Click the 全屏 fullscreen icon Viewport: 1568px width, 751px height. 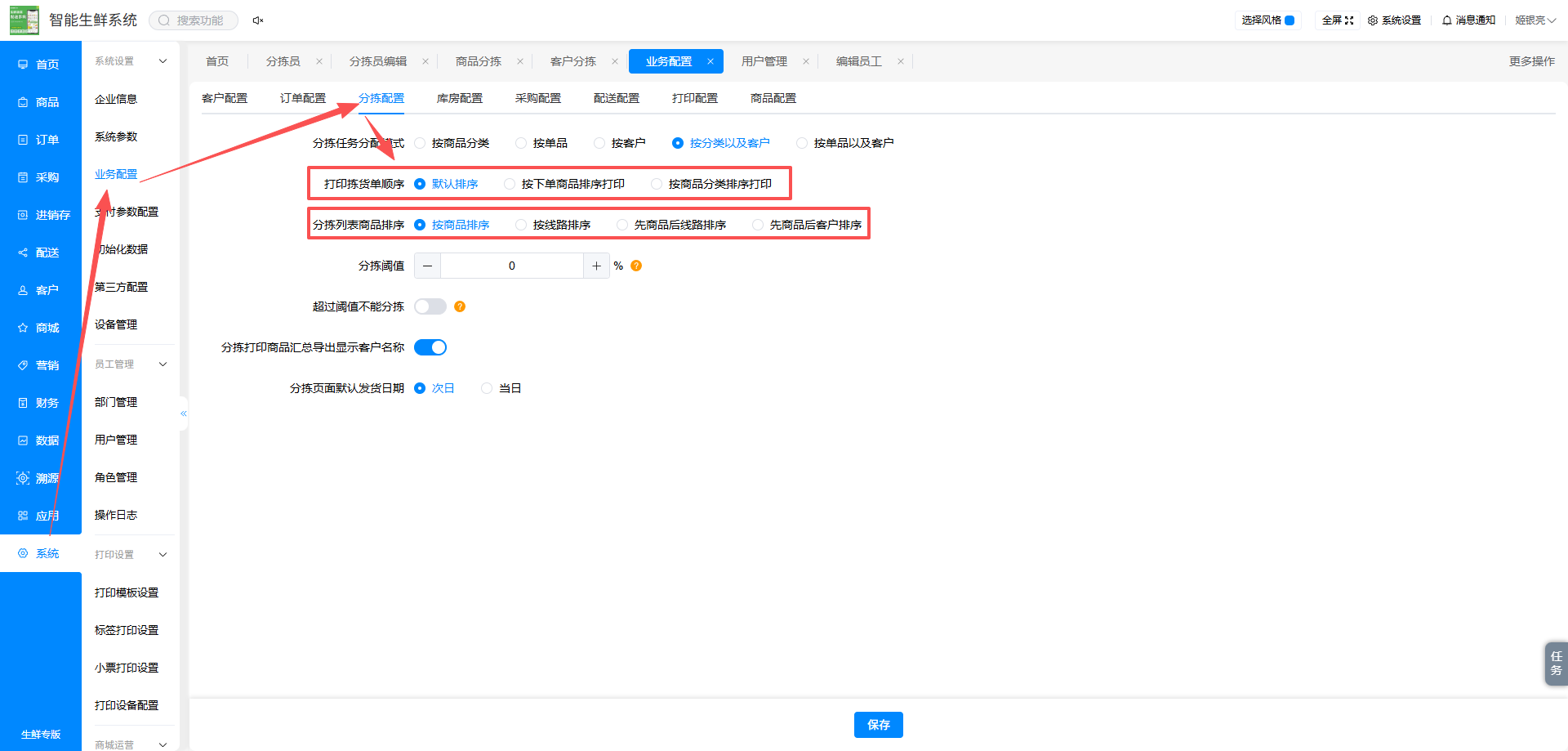point(1349,20)
